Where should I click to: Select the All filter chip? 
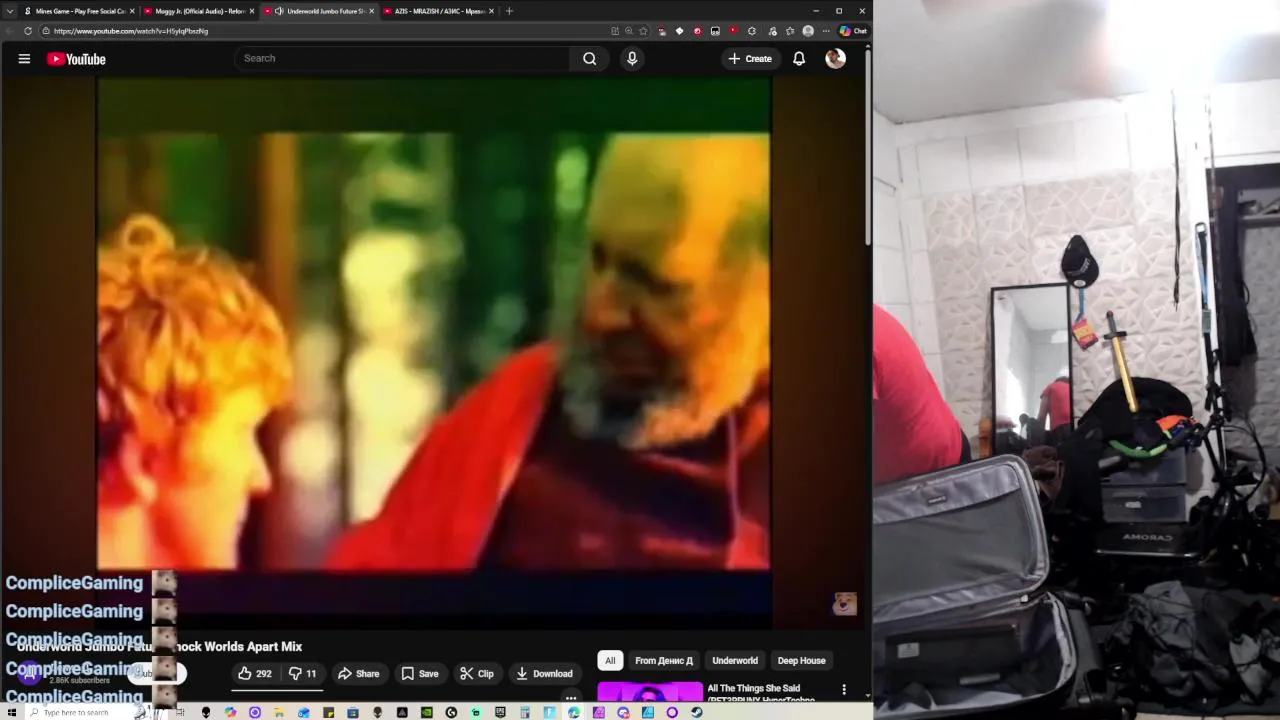click(x=610, y=660)
